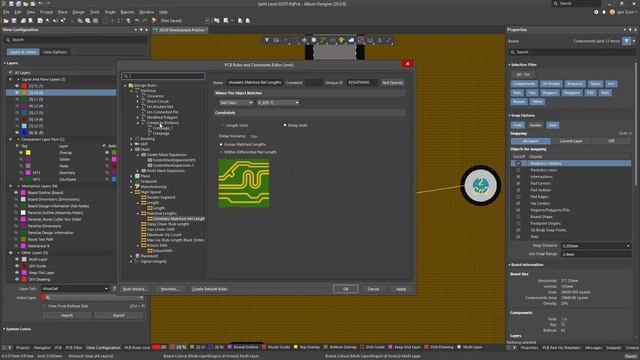Select the Delay Units radio button

pyautogui.click(x=285, y=125)
